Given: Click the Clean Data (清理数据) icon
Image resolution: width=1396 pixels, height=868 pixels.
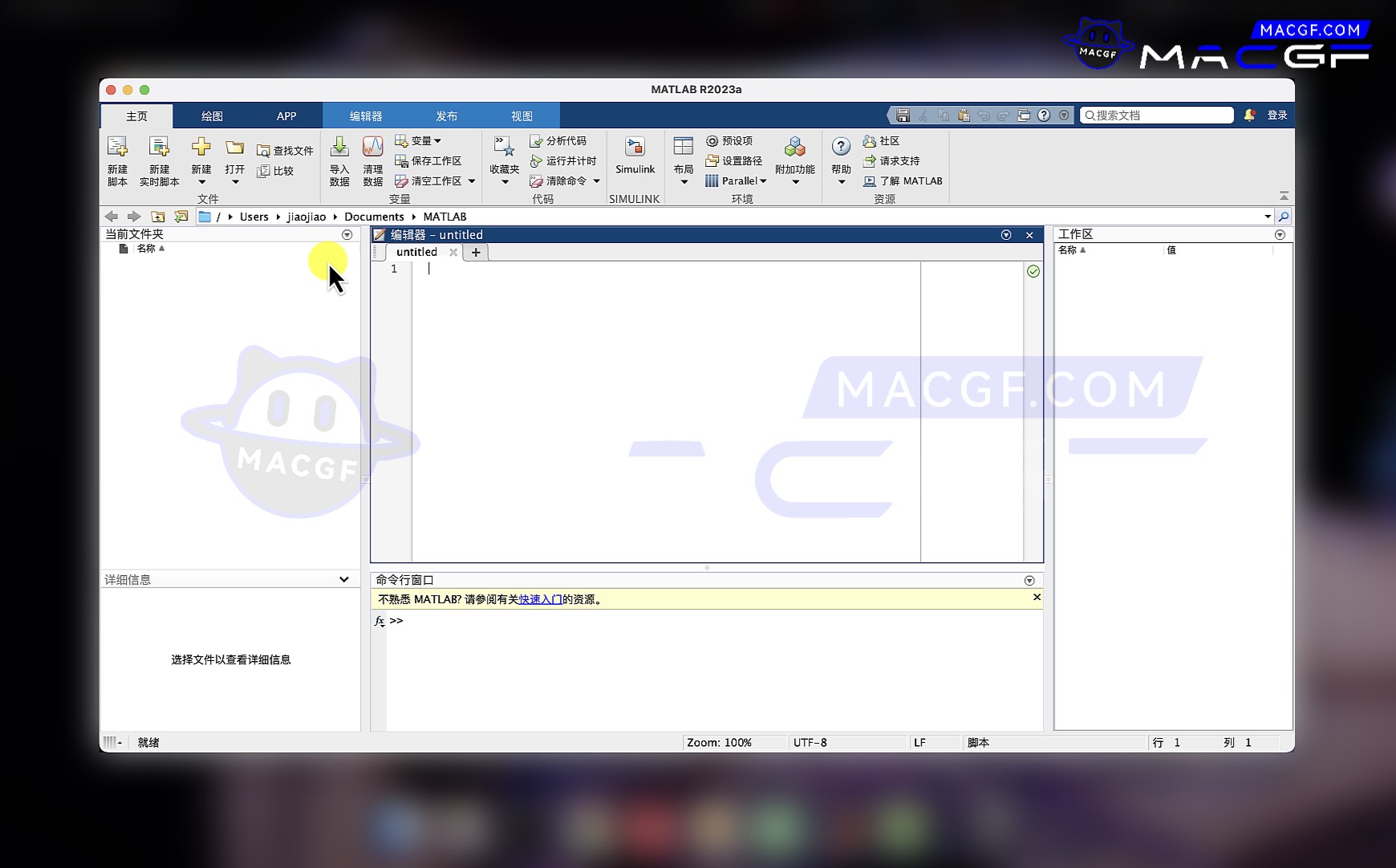Looking at the screenshot, I should (x=372, y=148).
